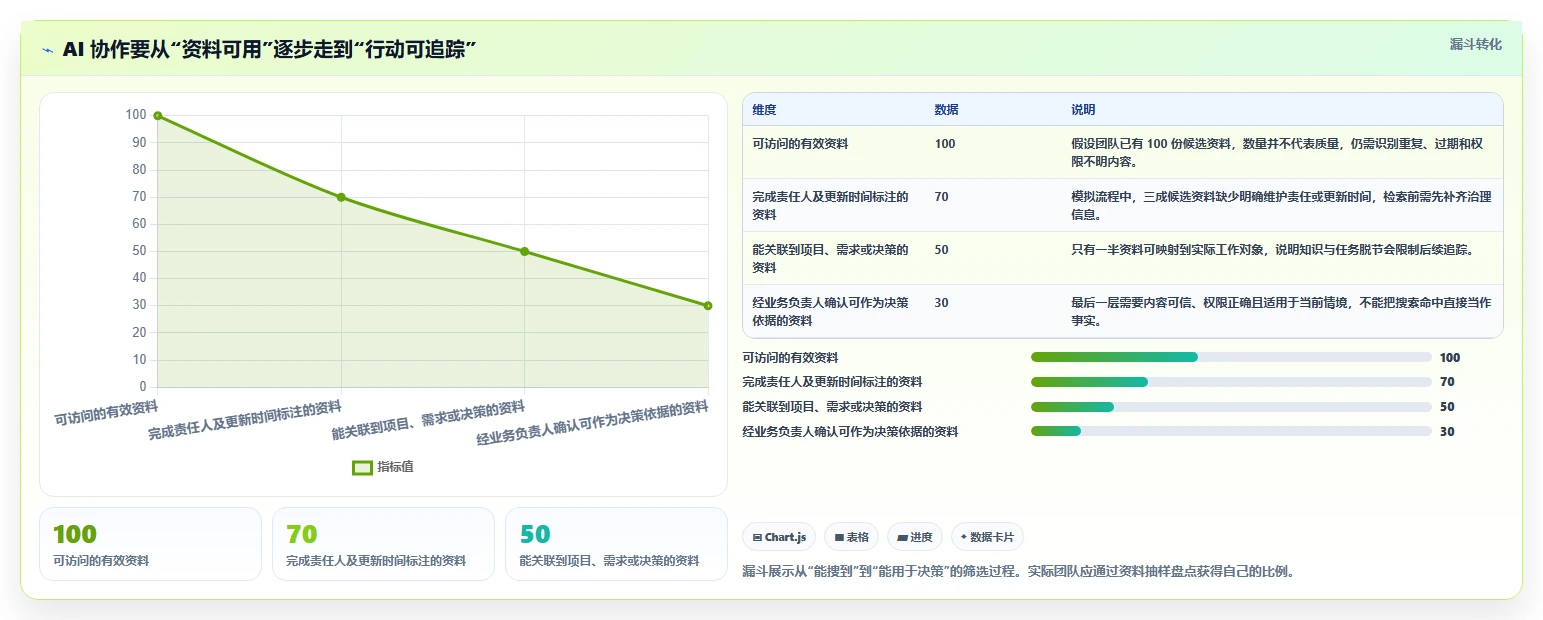Click the chart data point at 30
The width and height of the screenshot is (1543, 620).
[x=708, y=306]
